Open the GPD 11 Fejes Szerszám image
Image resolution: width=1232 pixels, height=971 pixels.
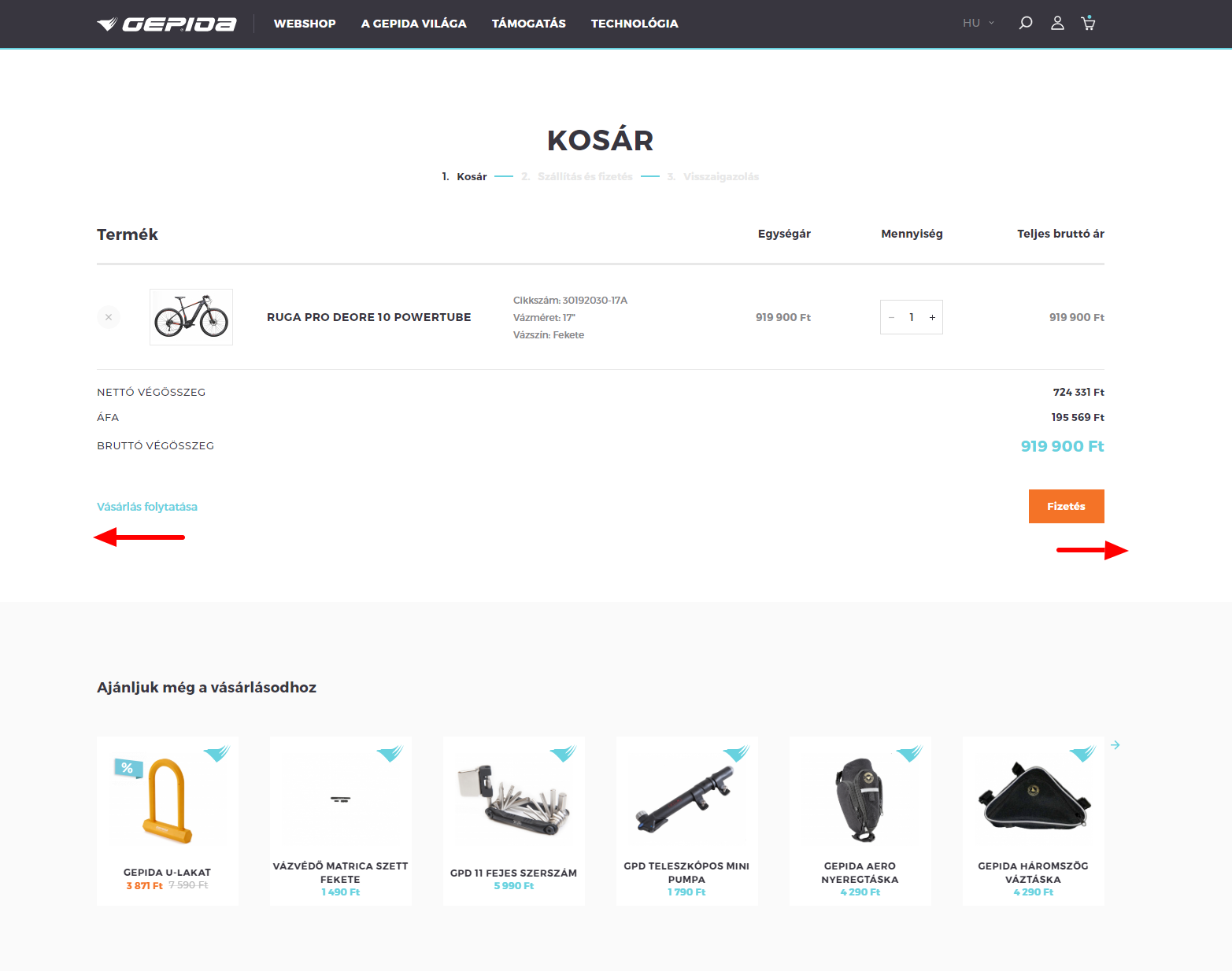514,800
